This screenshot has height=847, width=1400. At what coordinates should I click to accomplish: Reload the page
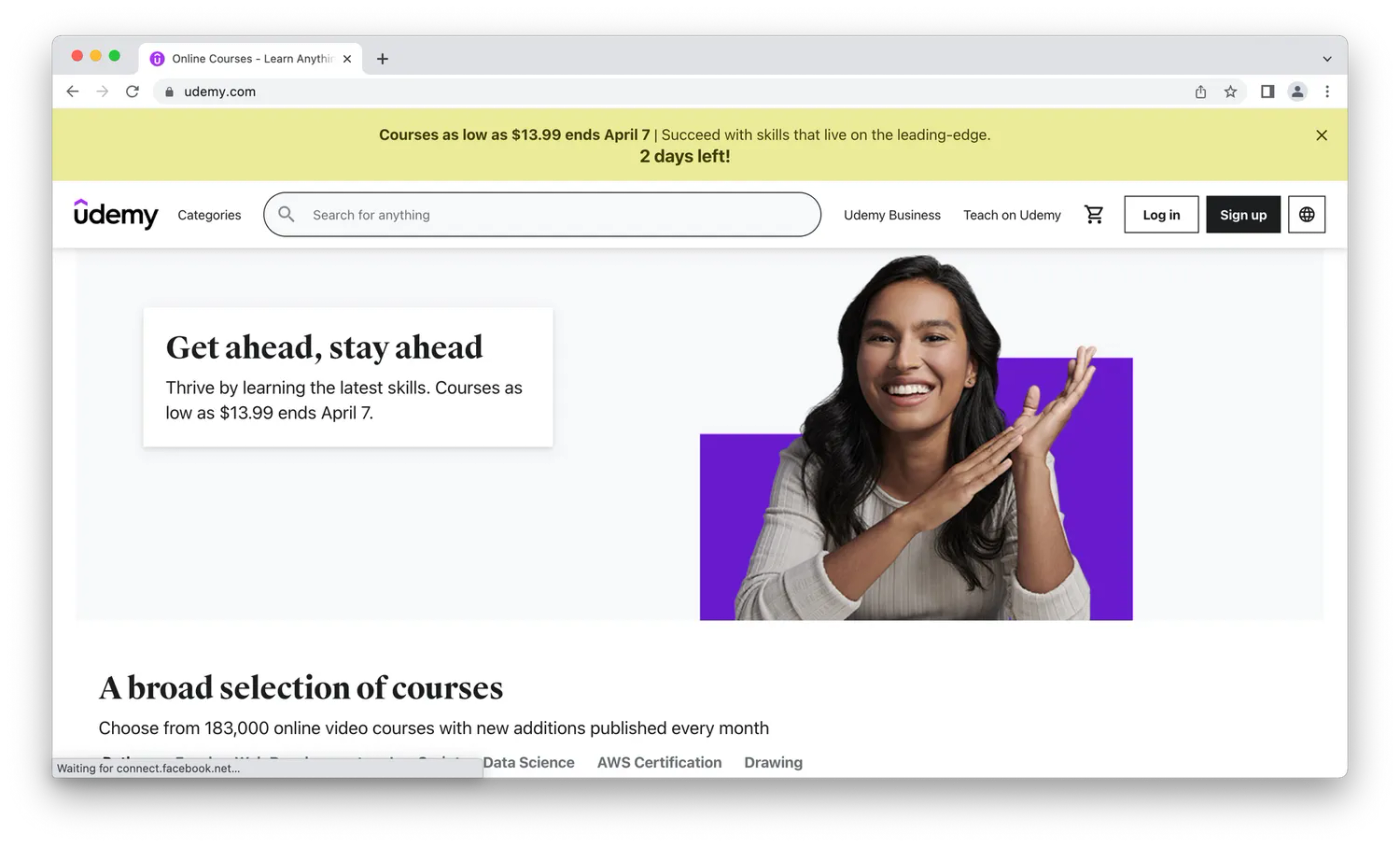(x=132, y=91)
